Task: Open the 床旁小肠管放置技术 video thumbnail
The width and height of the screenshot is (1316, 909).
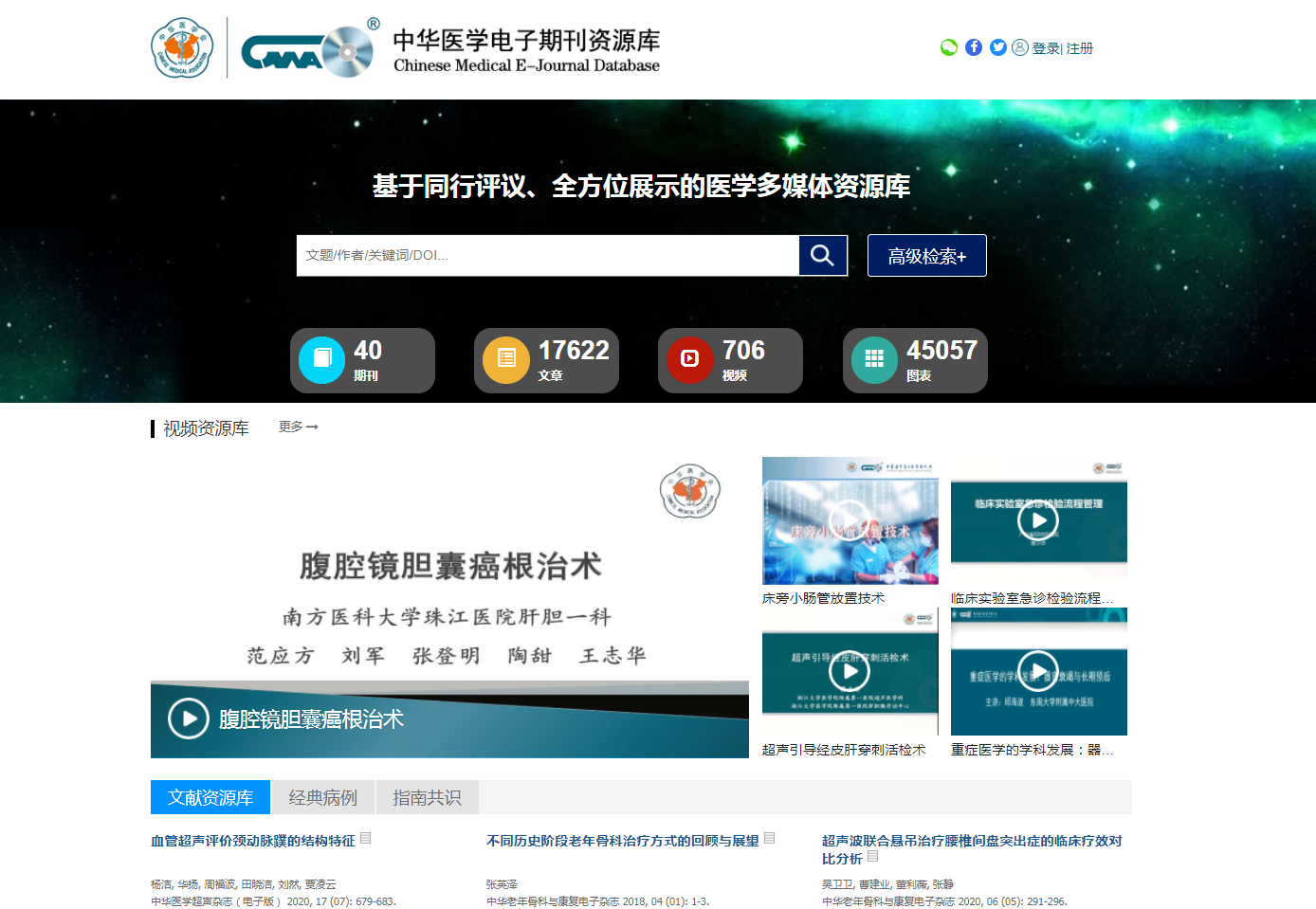Action: click(850, 520)
